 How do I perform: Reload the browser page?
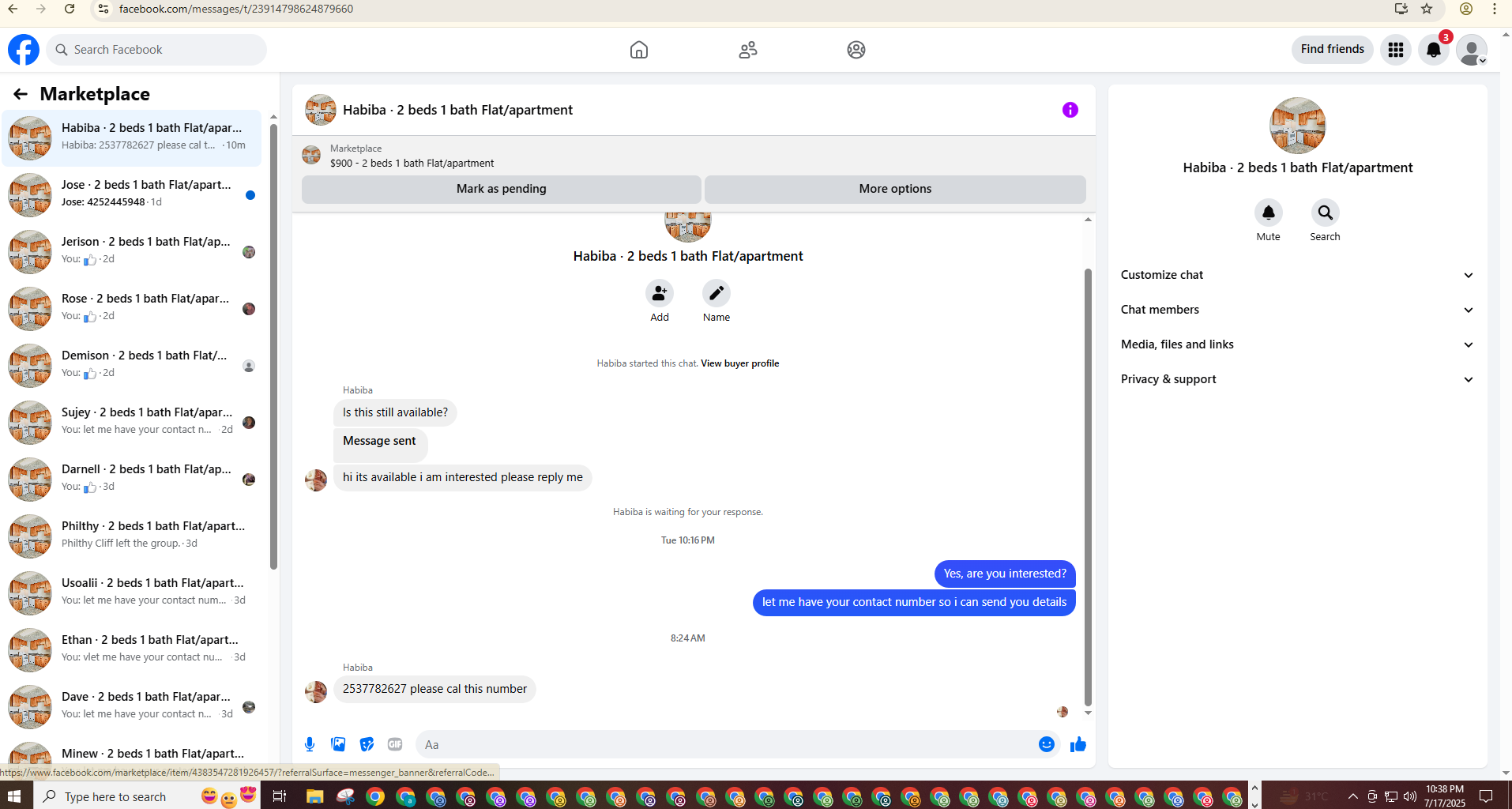tap(70, 9)
